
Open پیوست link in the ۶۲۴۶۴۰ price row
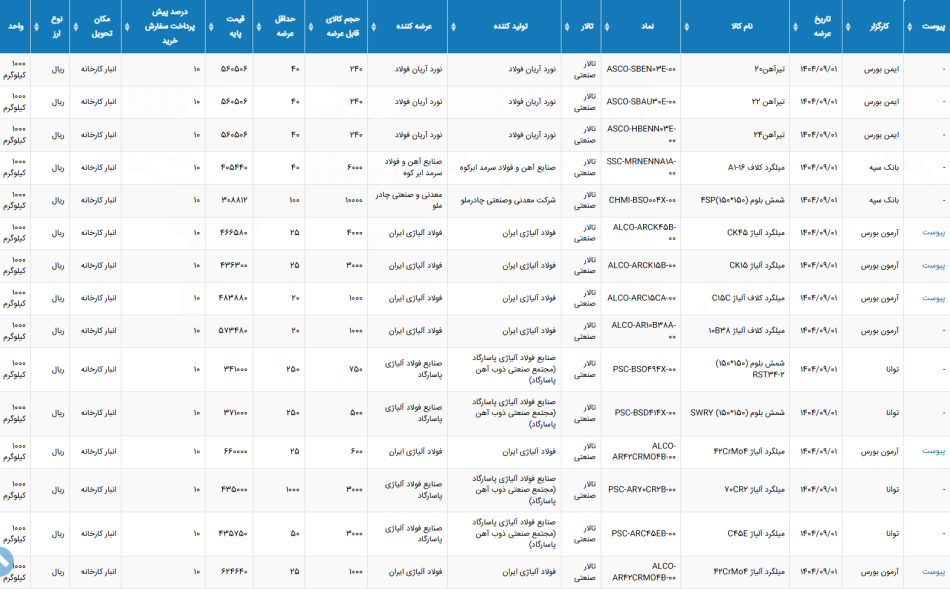(x=933, y=571)
